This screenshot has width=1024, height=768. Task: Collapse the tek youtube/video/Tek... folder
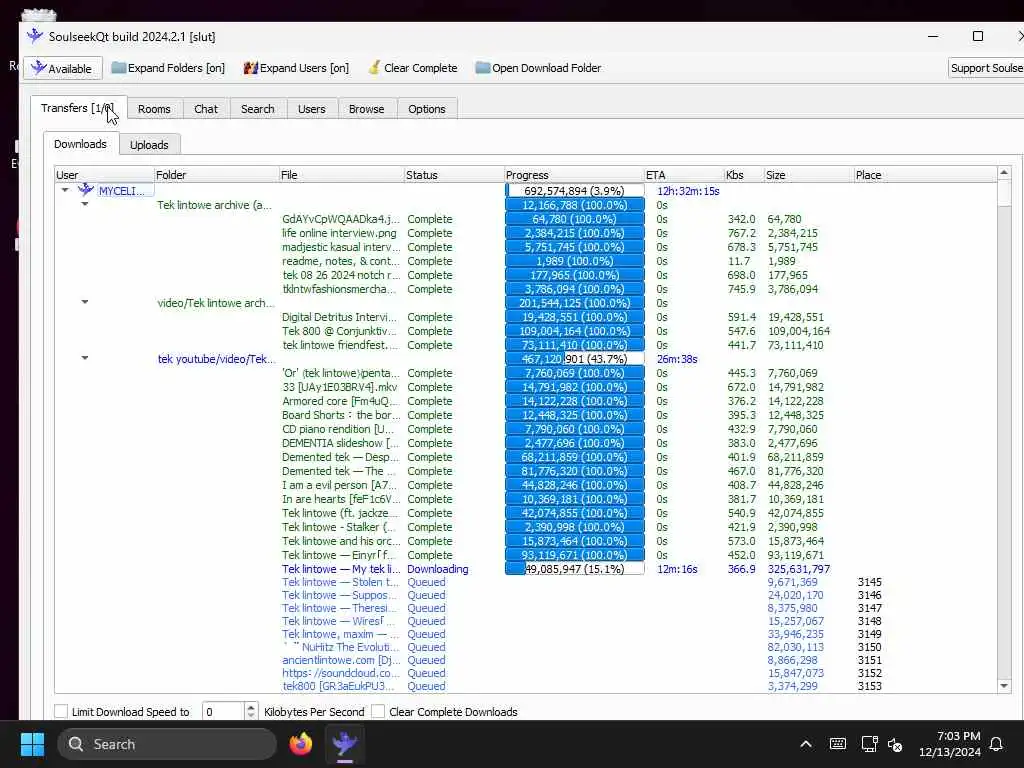85,358
